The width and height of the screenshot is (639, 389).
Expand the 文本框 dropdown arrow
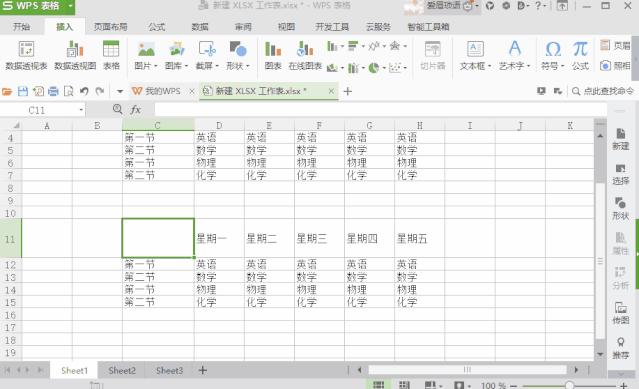[x=489, y=66]
